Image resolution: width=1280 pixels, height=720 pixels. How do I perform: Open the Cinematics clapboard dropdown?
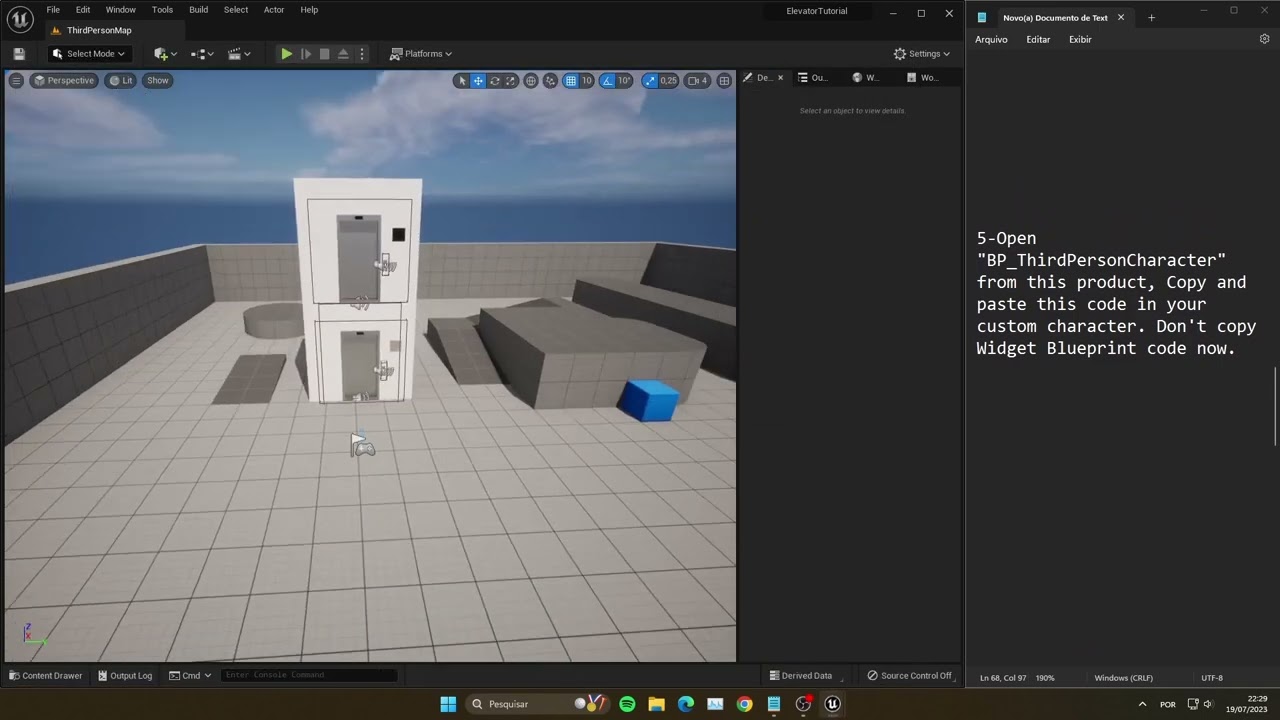pyautogui.click(x=239, y=54)
